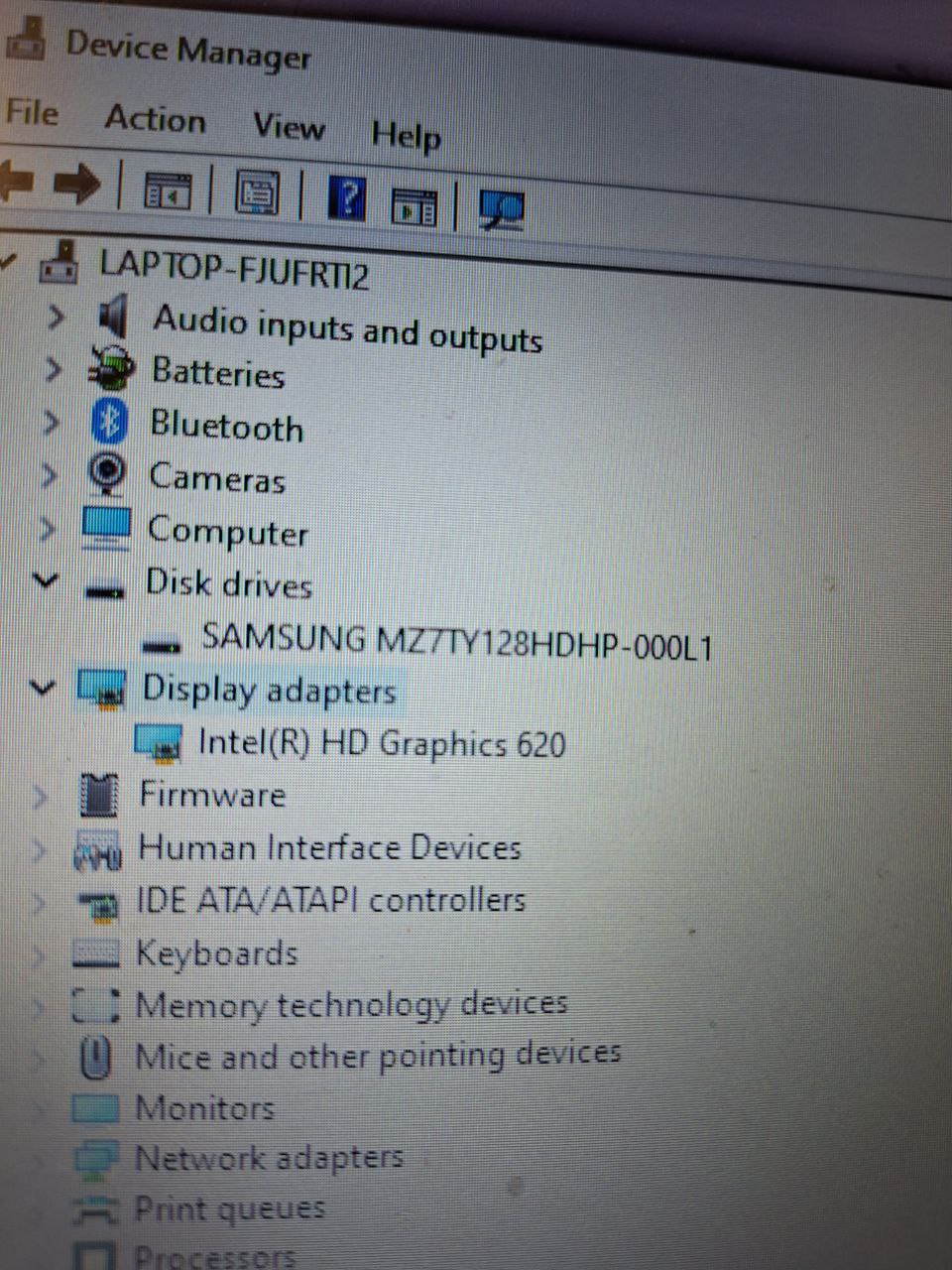Click the Display adapters icon
The width and height of the screenshot is (952, 1270).
point(102,690)
